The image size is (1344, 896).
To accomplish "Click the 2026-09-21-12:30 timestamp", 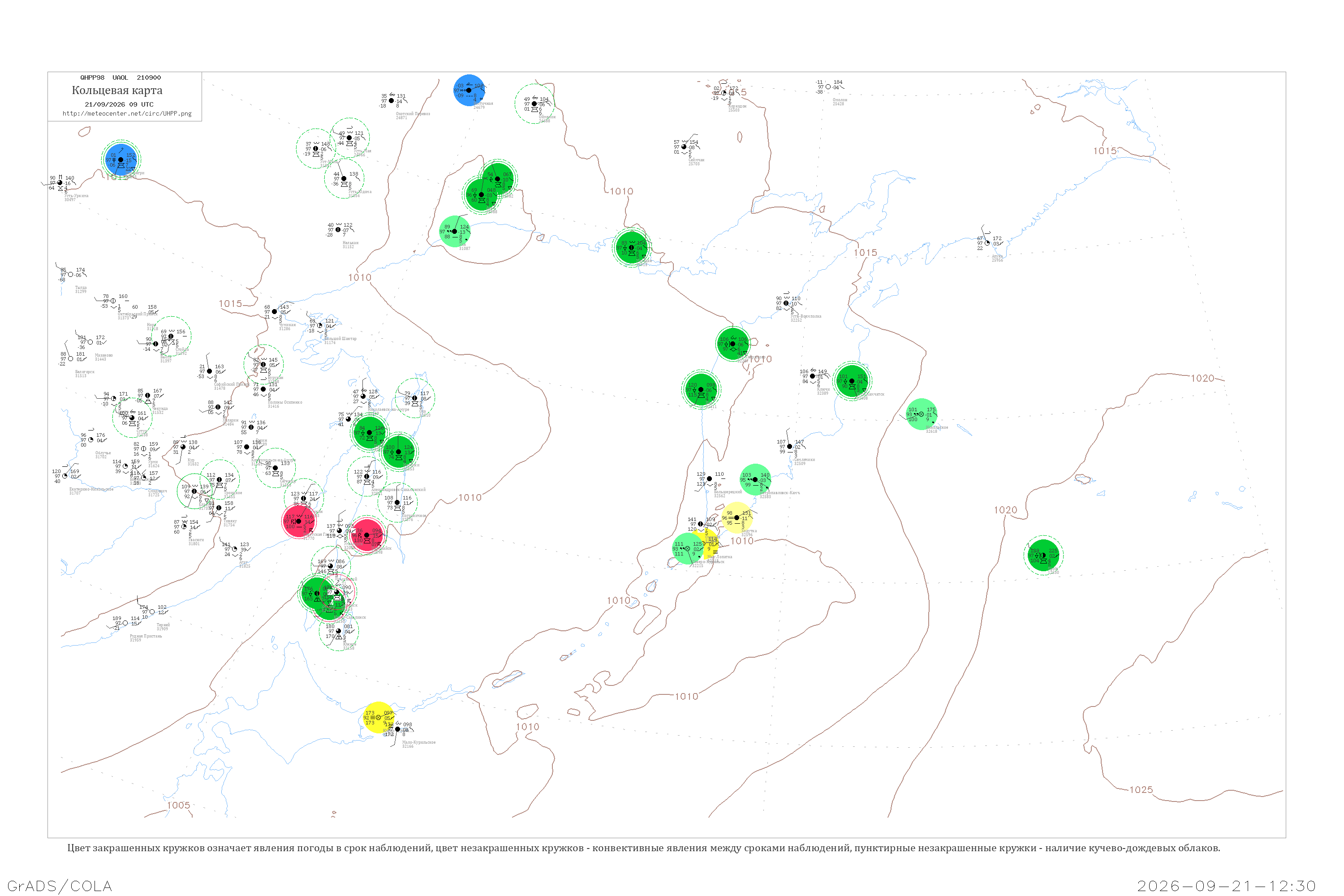I will tap(1226, 886).
